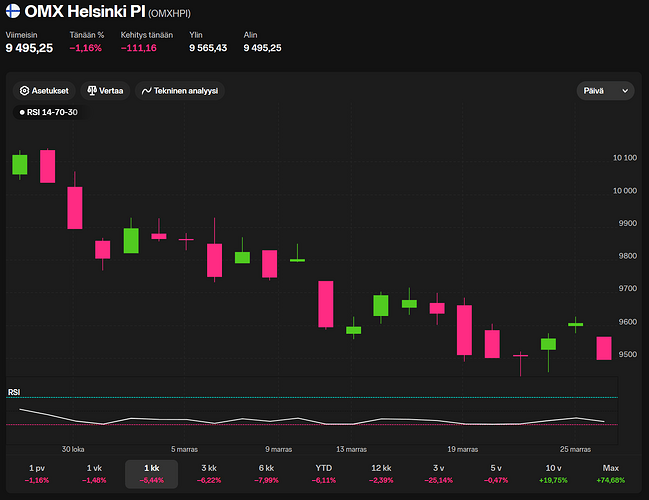
Task: Open the Päivä interval dropdown
Action: coord(606,90)
